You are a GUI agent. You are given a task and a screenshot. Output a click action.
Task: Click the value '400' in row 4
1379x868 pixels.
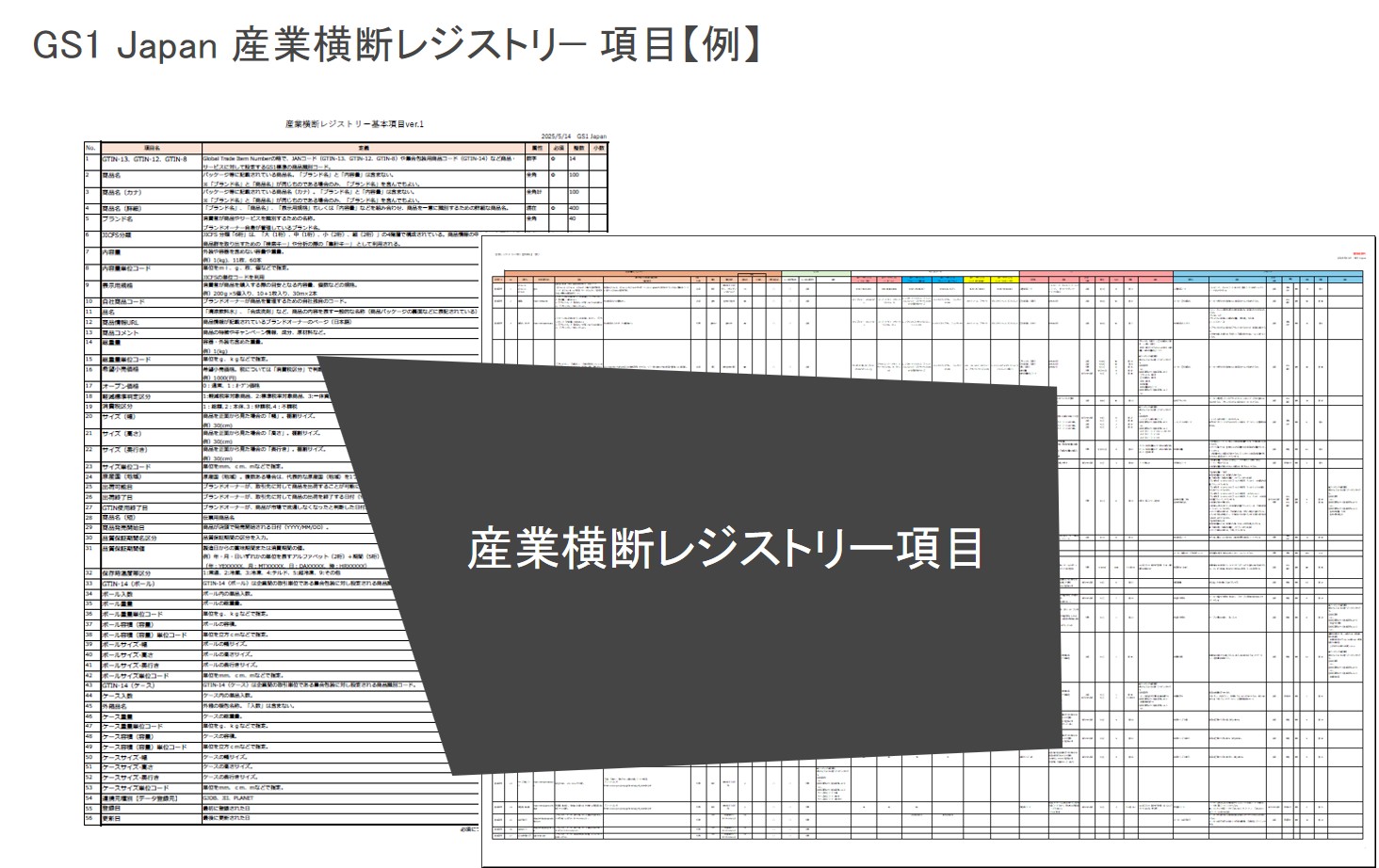[574, 208]
